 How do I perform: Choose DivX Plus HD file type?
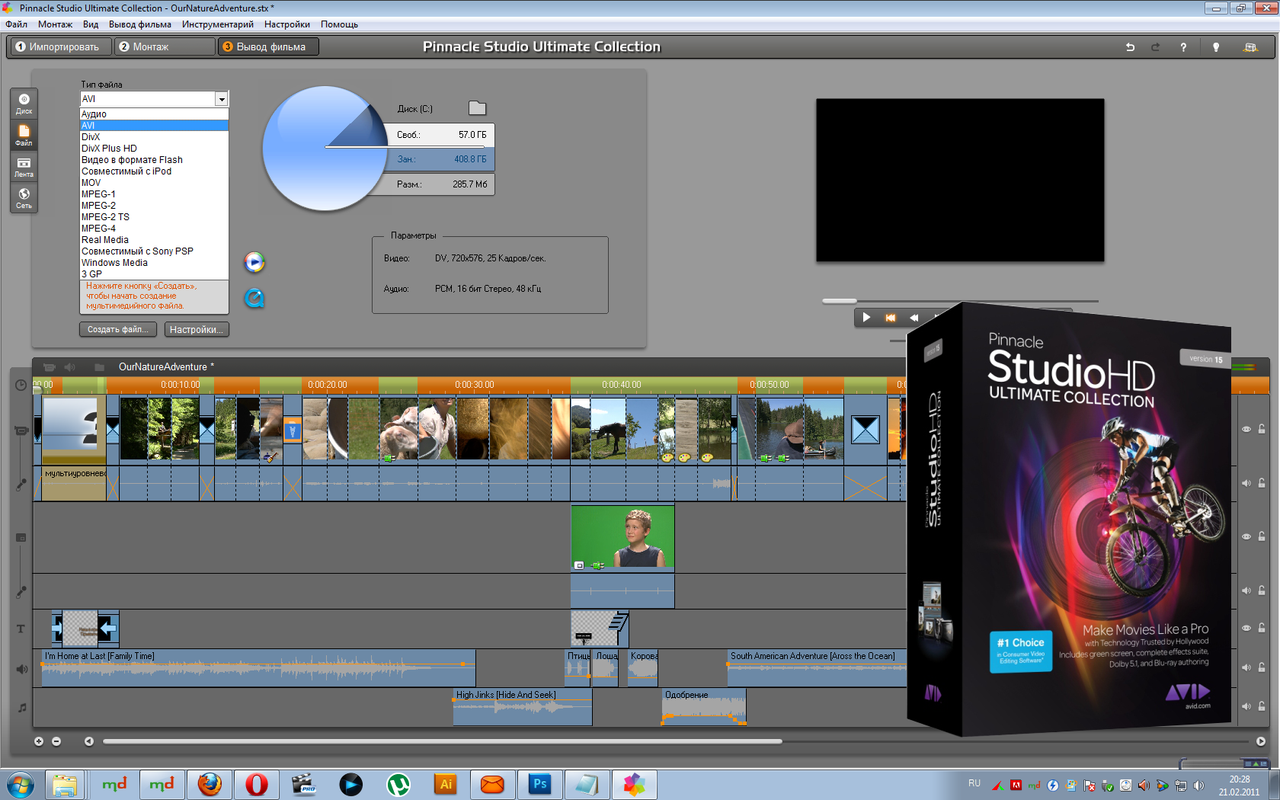click(155, 149)
